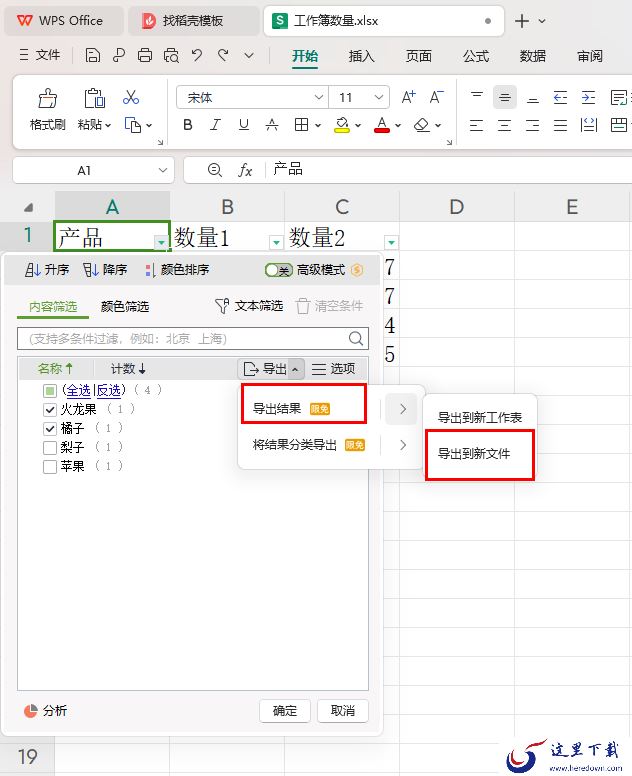The width and height of the screenshot is (632, 776).
Task: Open the 数量2 column filter arrow
Action: pos(391,242)
